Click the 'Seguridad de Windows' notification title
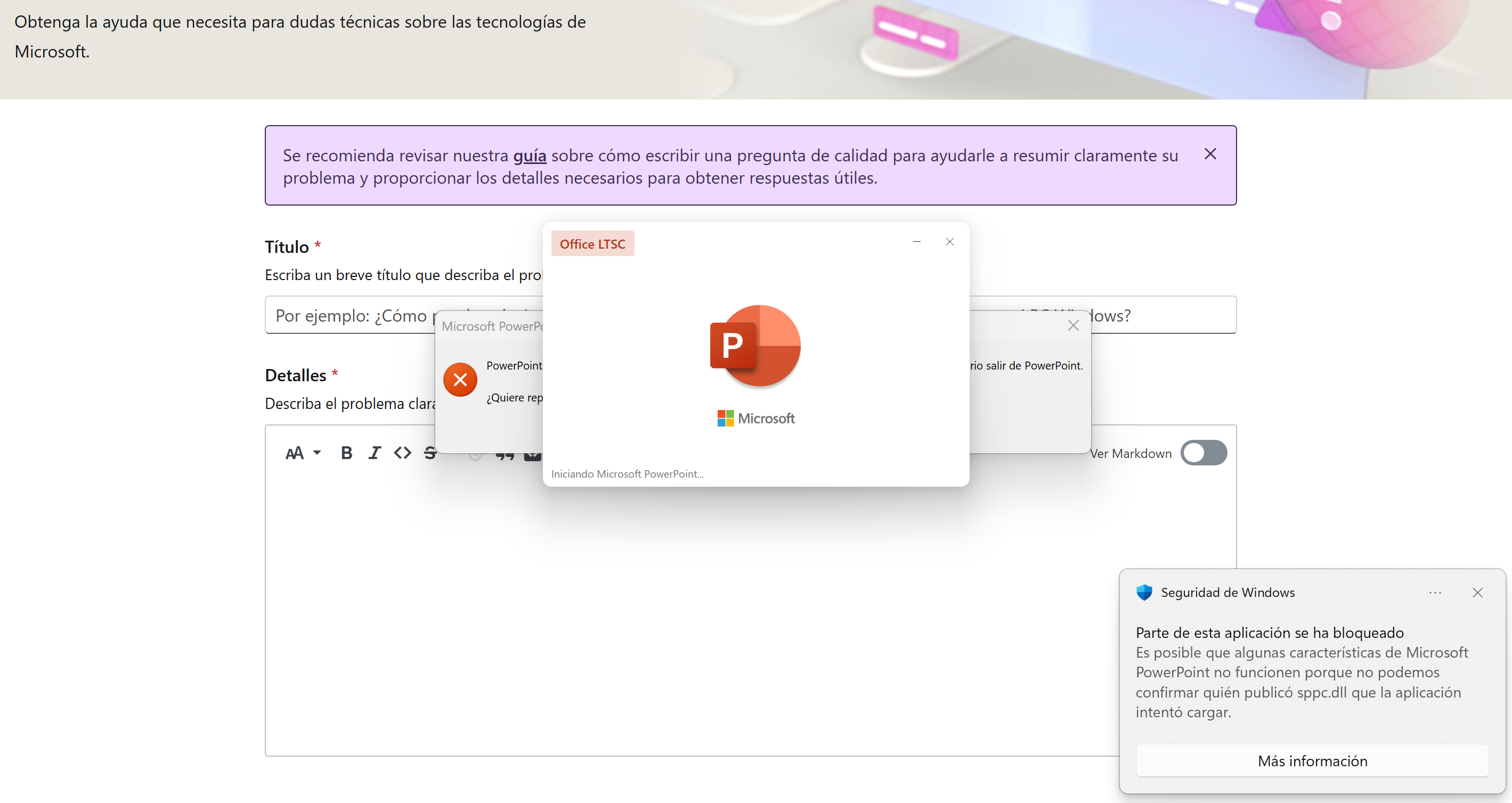This screenshot has width=1512, height=803. 1228,593
